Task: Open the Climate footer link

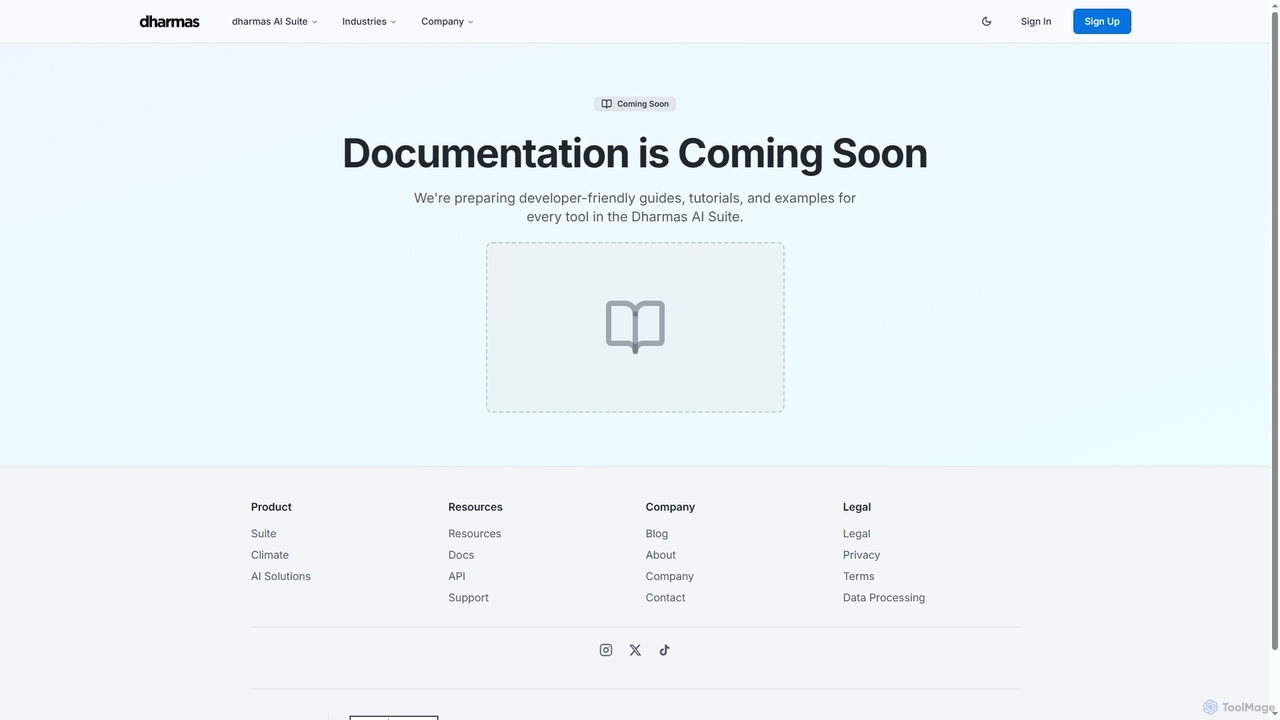Action: 270,555
